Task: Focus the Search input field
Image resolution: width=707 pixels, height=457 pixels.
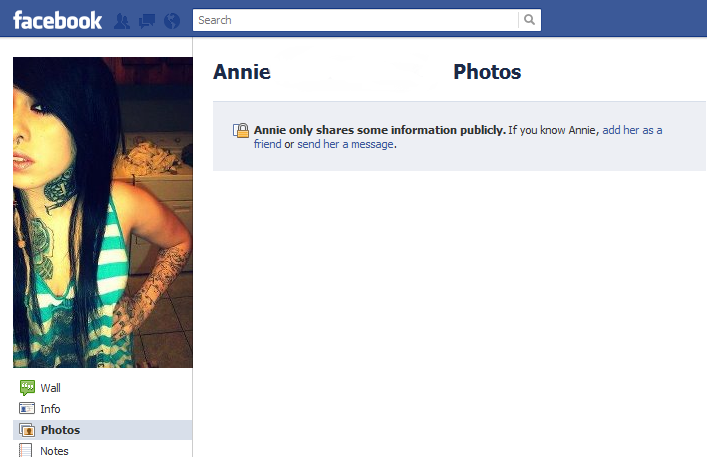Action: click(356, 20)
